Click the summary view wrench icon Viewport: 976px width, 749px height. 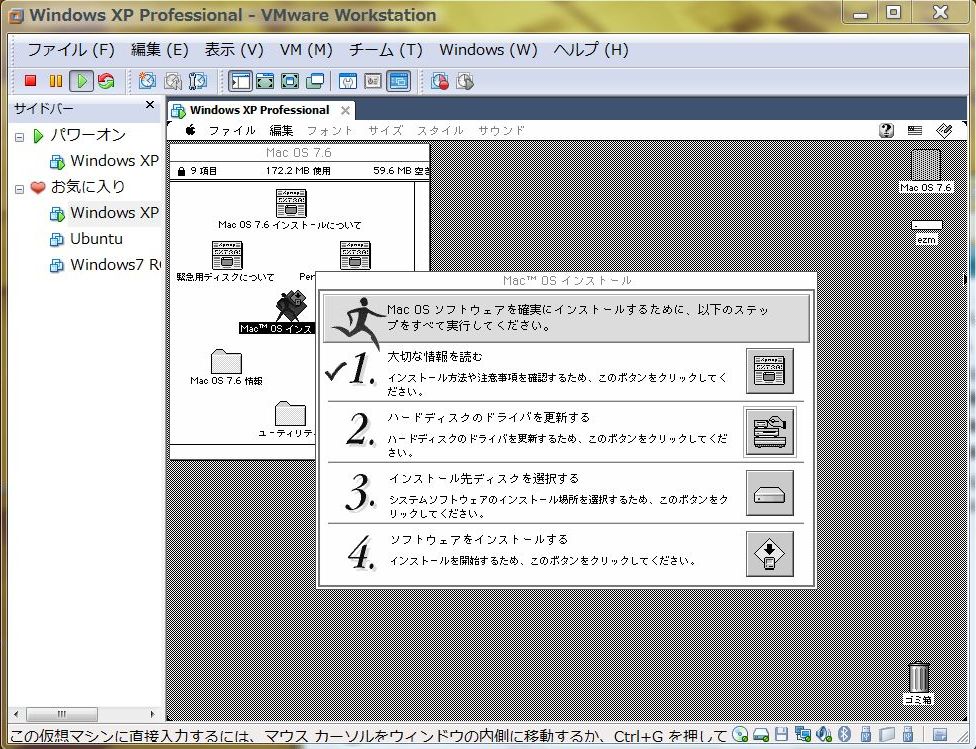[348, 81]
